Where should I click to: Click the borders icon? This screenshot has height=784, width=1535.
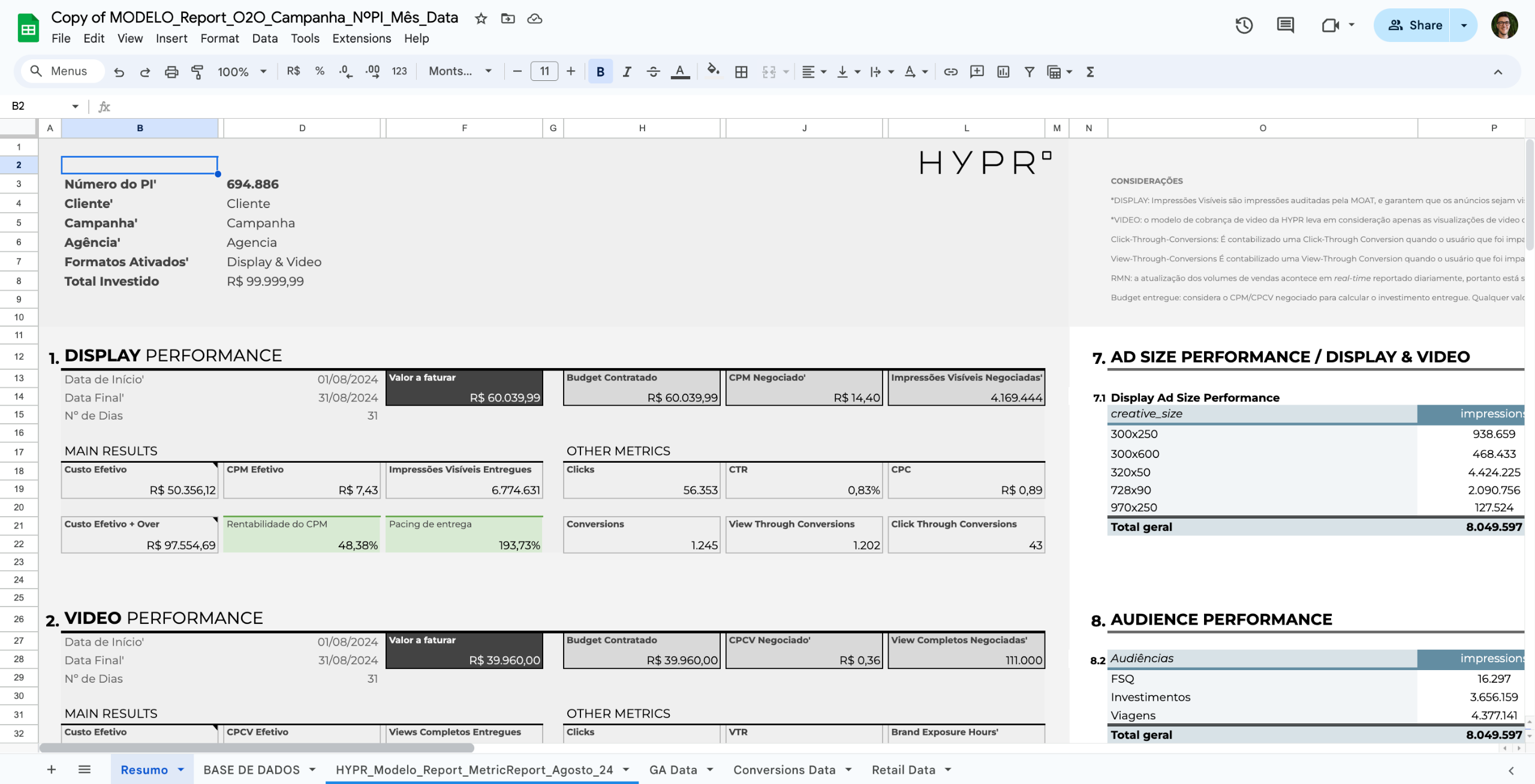(x=741, y=72)
